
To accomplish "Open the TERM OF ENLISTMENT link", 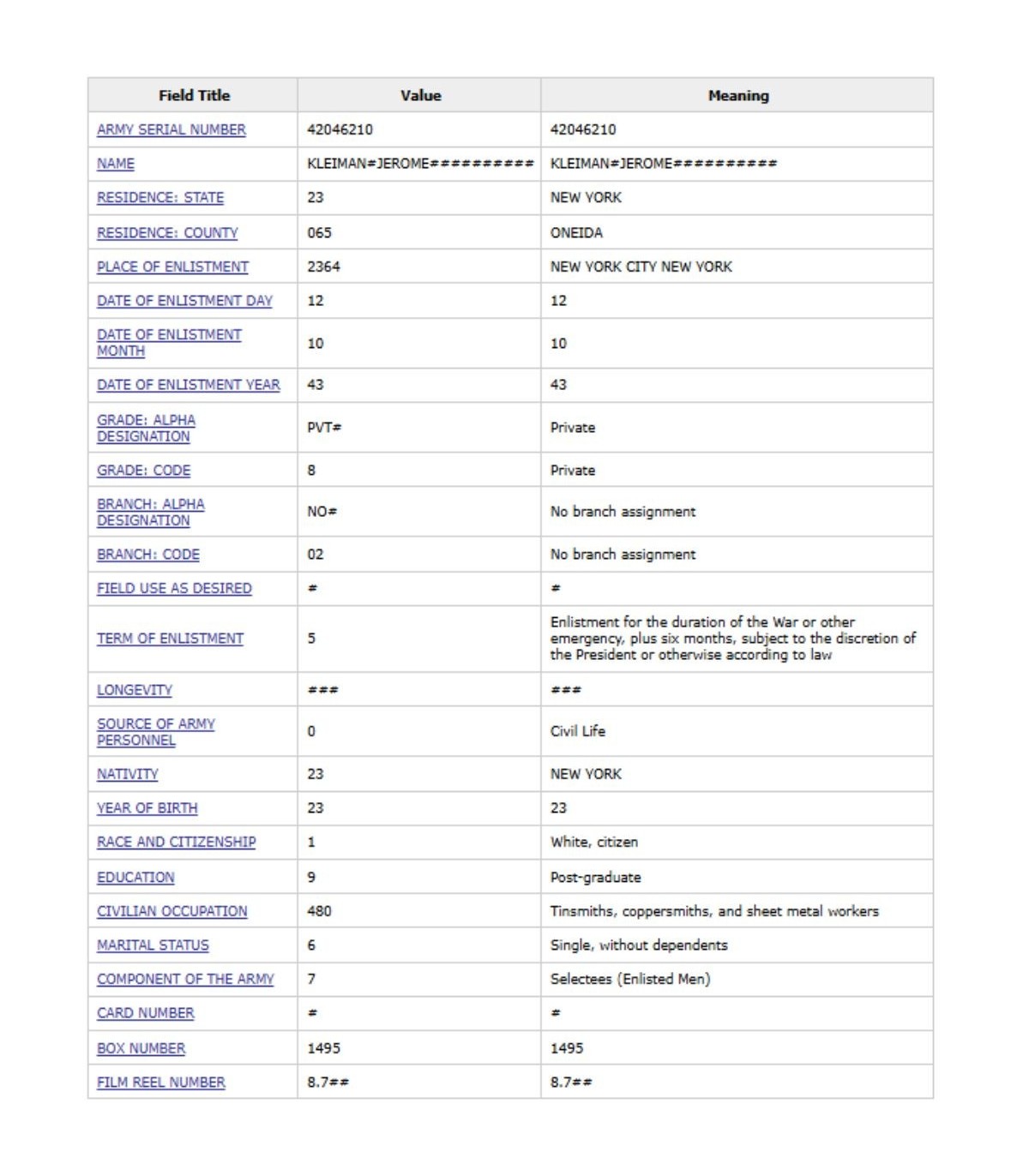I will (170, 639).
